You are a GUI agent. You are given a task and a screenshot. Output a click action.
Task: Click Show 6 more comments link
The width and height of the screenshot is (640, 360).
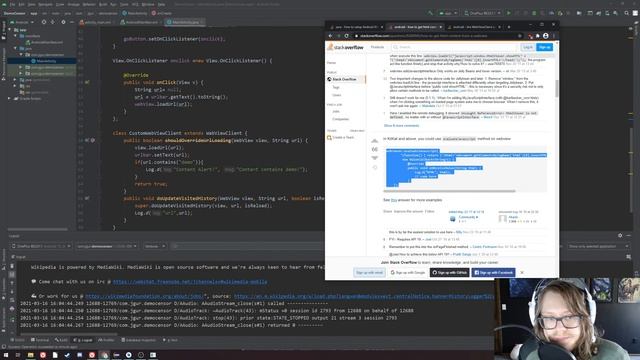[401, 125]
